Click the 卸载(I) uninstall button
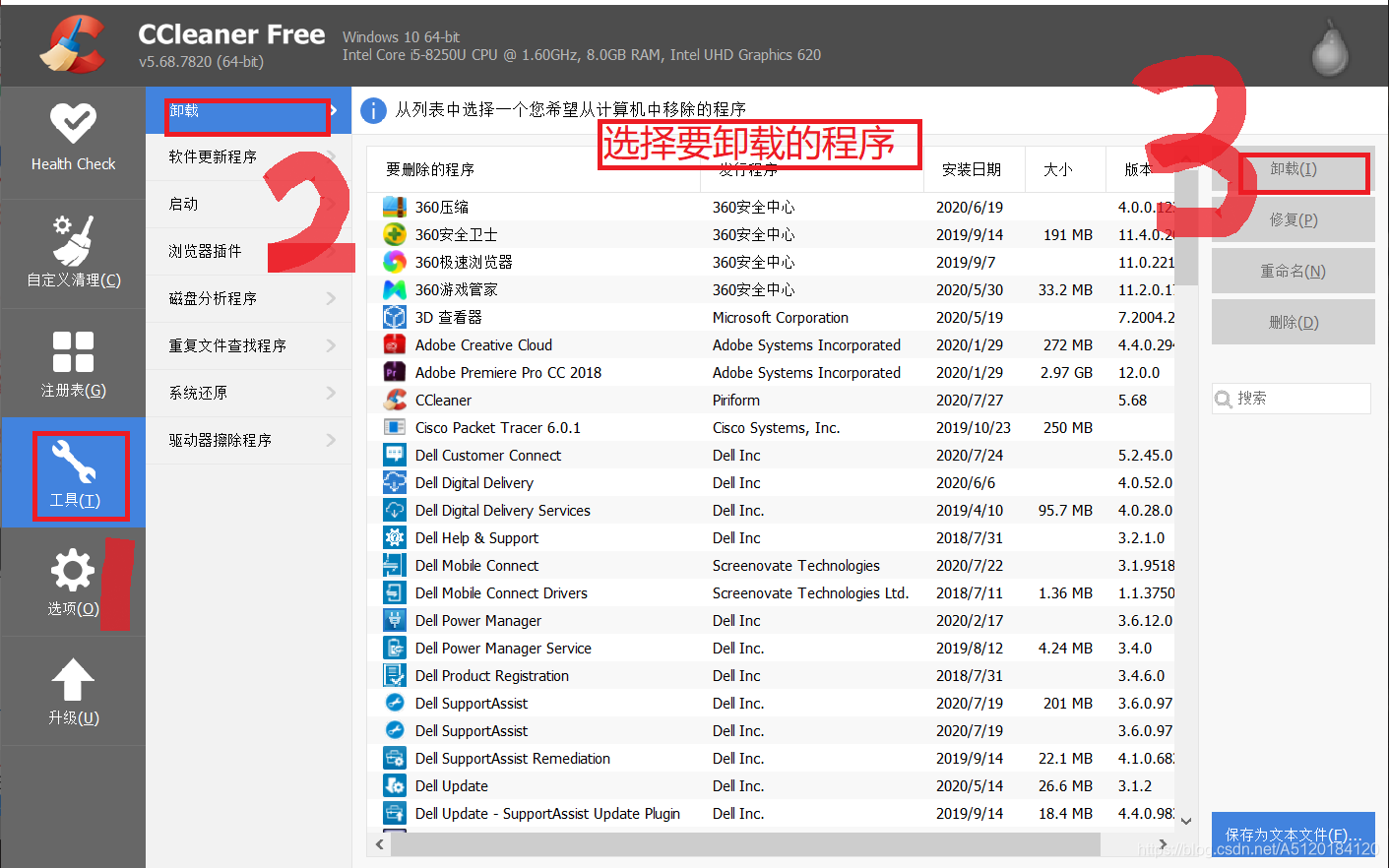 (1293, 169)
